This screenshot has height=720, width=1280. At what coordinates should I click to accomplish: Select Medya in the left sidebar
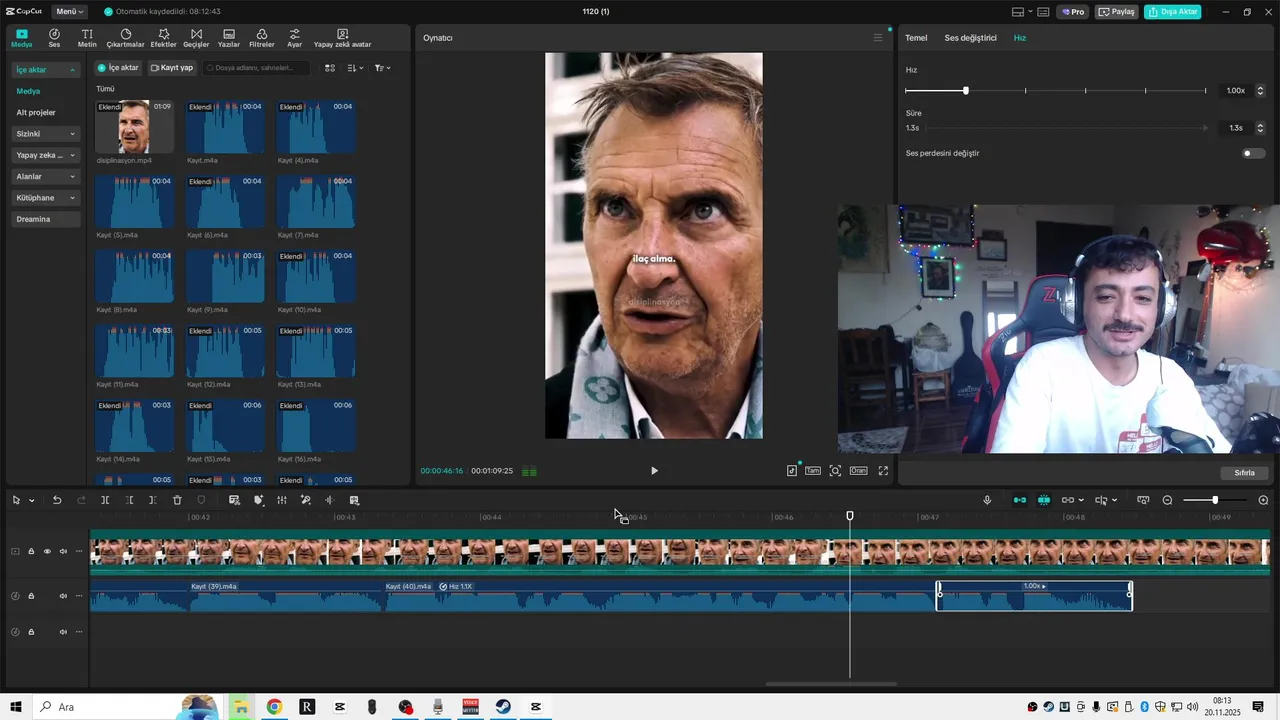coord(28,91)
